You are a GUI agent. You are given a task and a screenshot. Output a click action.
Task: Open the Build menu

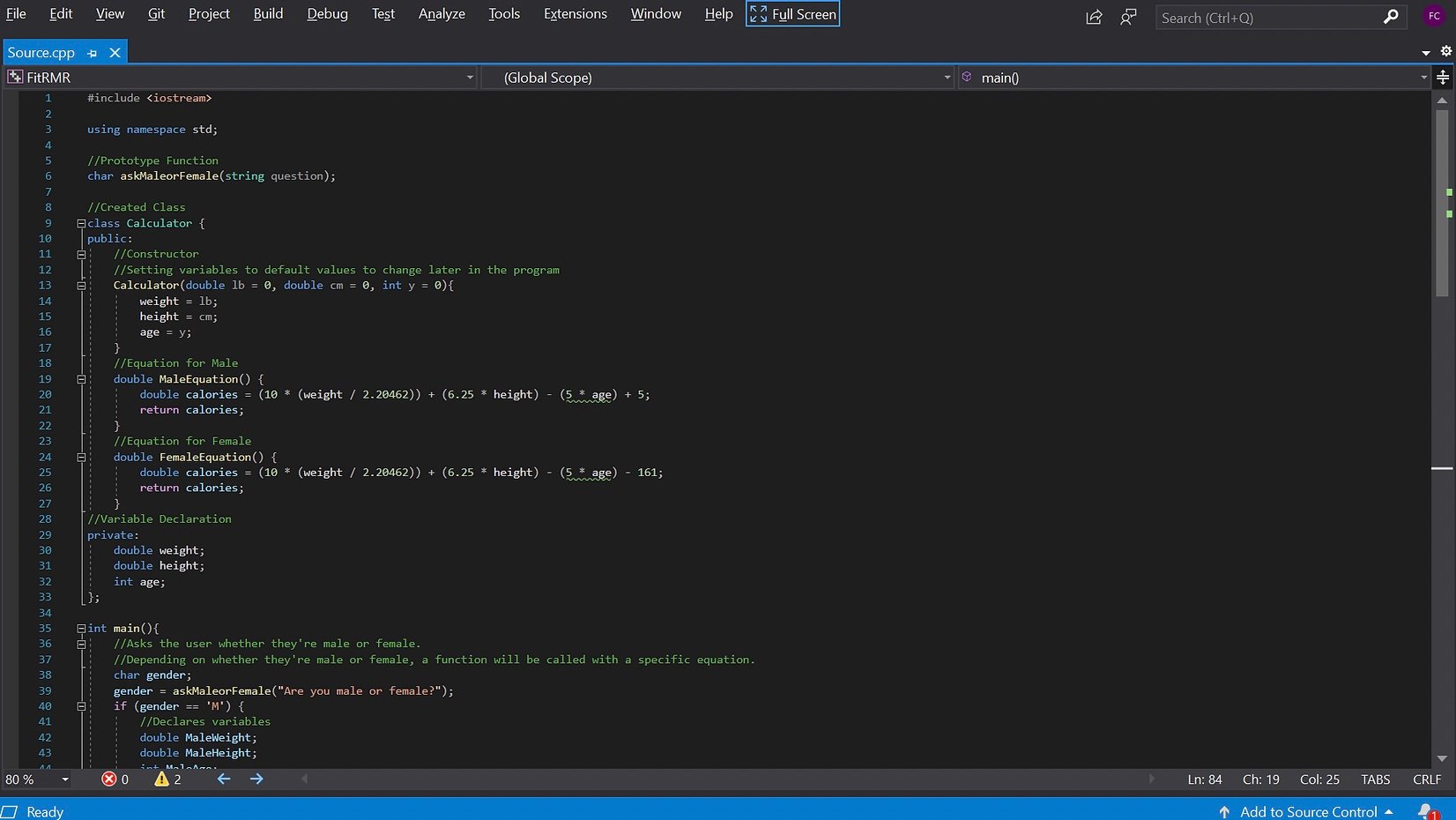(268, 14)
